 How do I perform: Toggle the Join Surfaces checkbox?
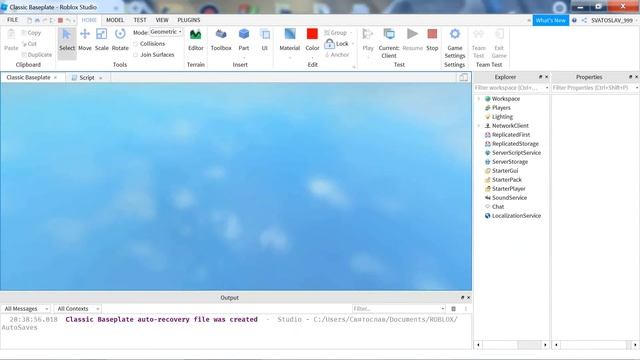pos(136,55)
